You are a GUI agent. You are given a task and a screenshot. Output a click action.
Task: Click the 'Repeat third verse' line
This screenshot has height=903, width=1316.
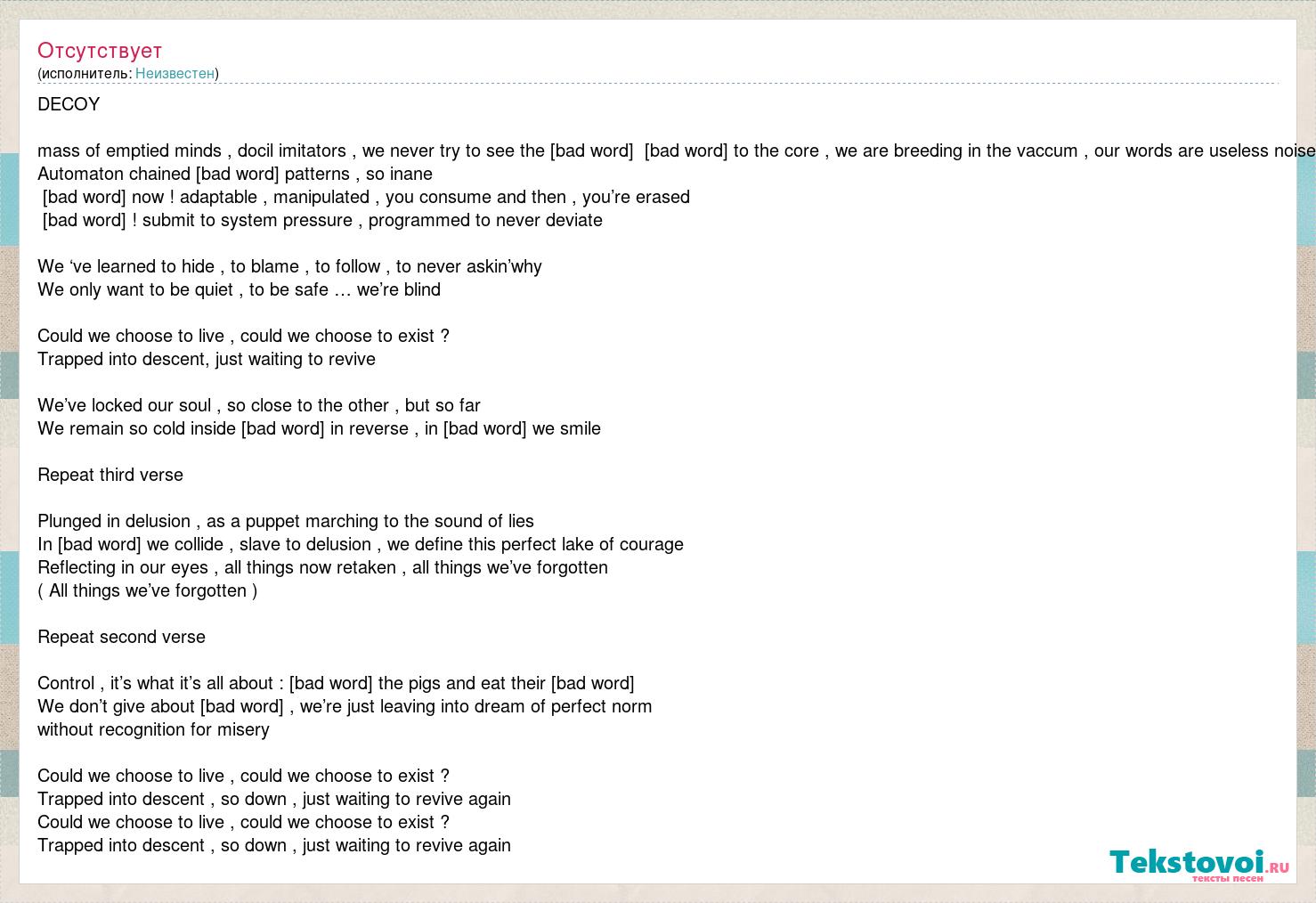coord(110,475)
